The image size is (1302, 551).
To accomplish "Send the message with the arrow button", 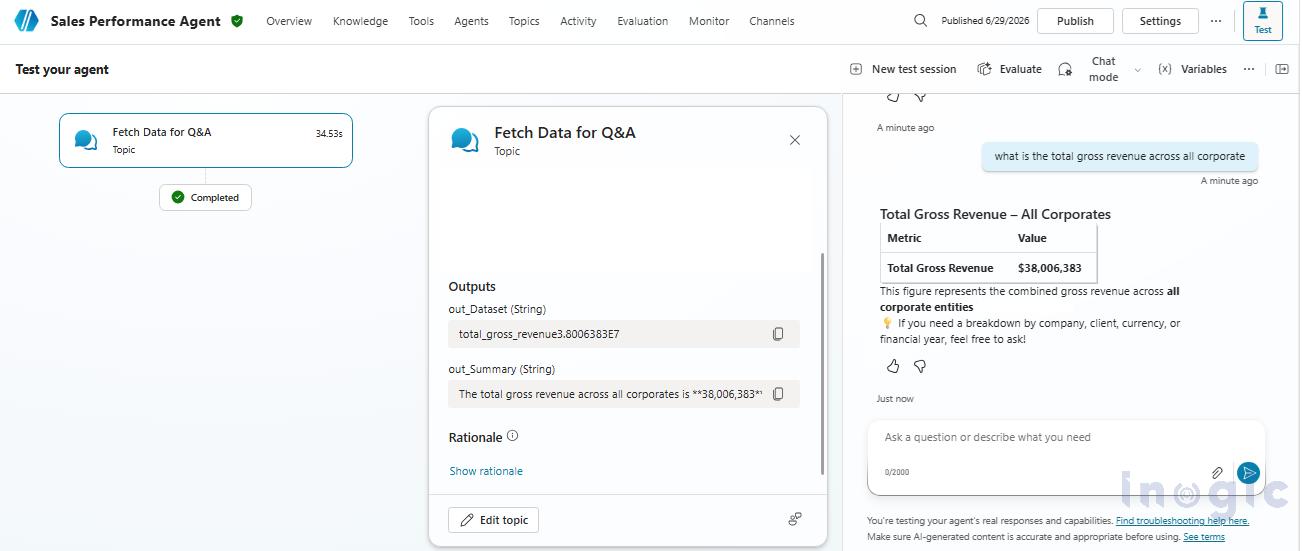I will pos(1248,472).
